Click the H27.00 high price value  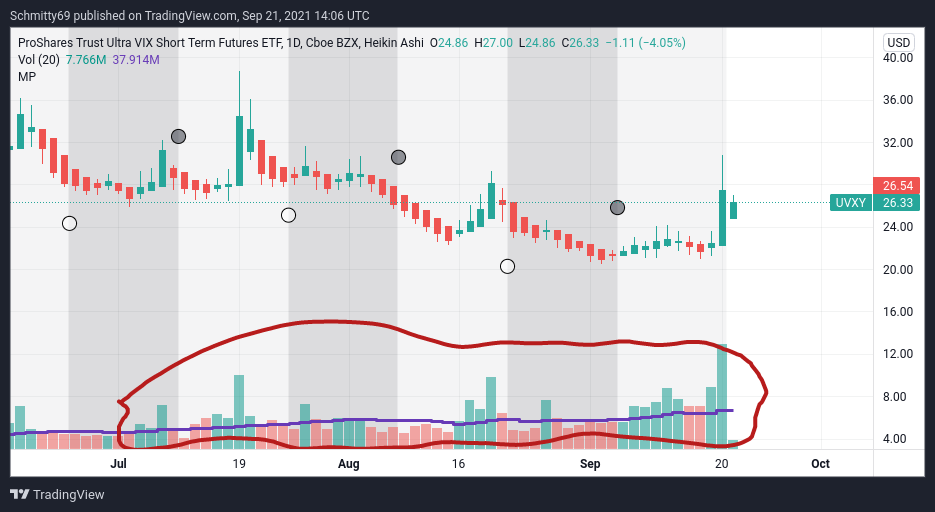click(x=493, y=42)
